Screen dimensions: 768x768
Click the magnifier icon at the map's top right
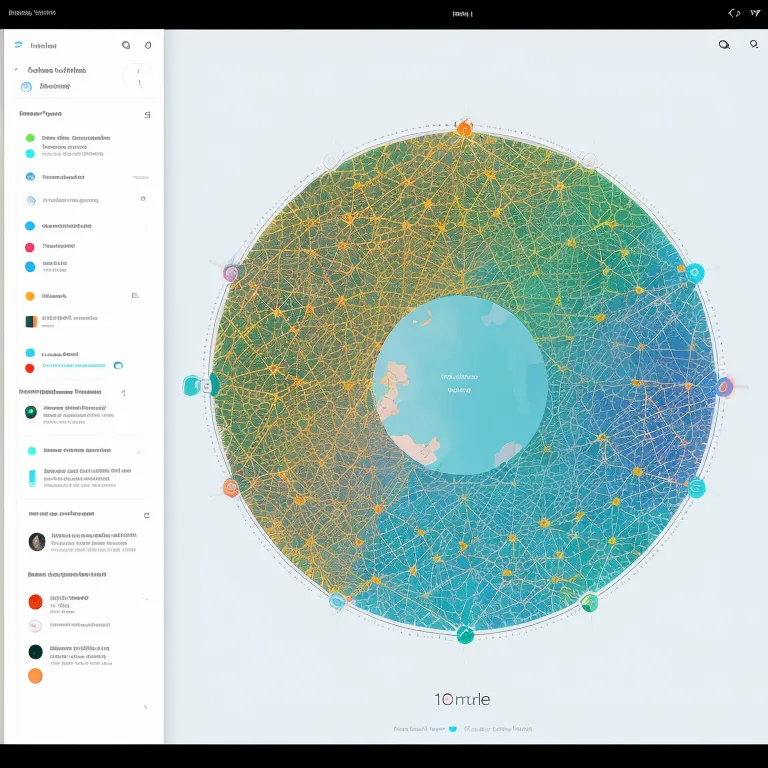(x=724, y=45)
